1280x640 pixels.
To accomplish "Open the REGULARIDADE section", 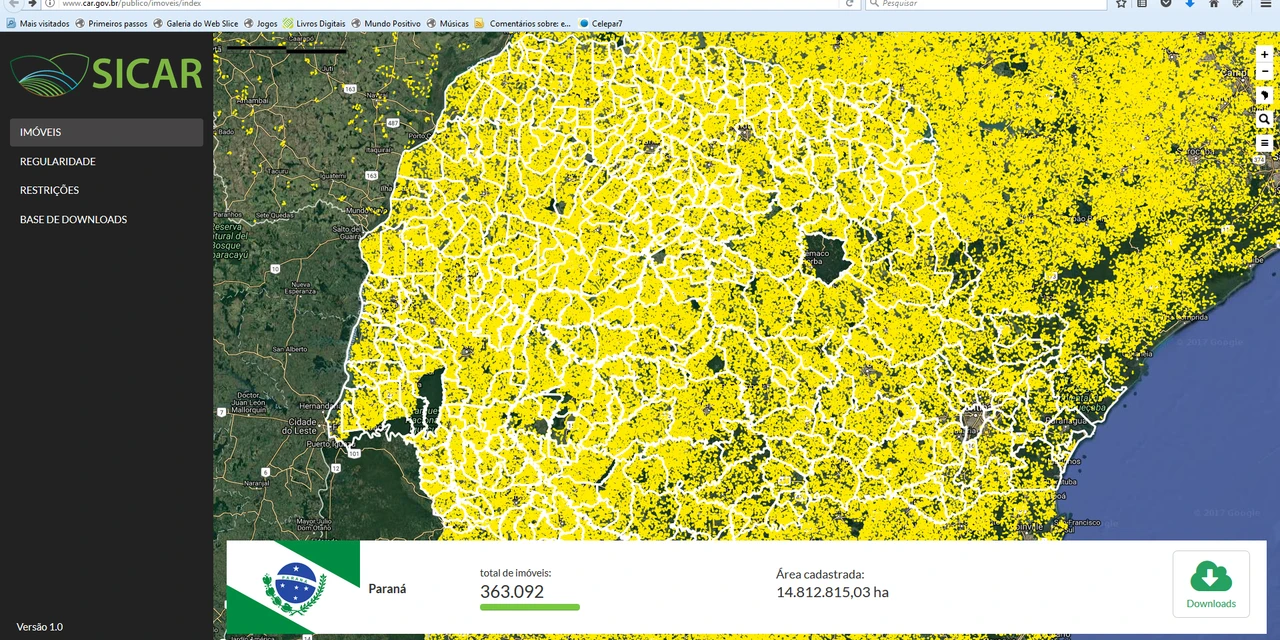I will [x=58, y=161].
